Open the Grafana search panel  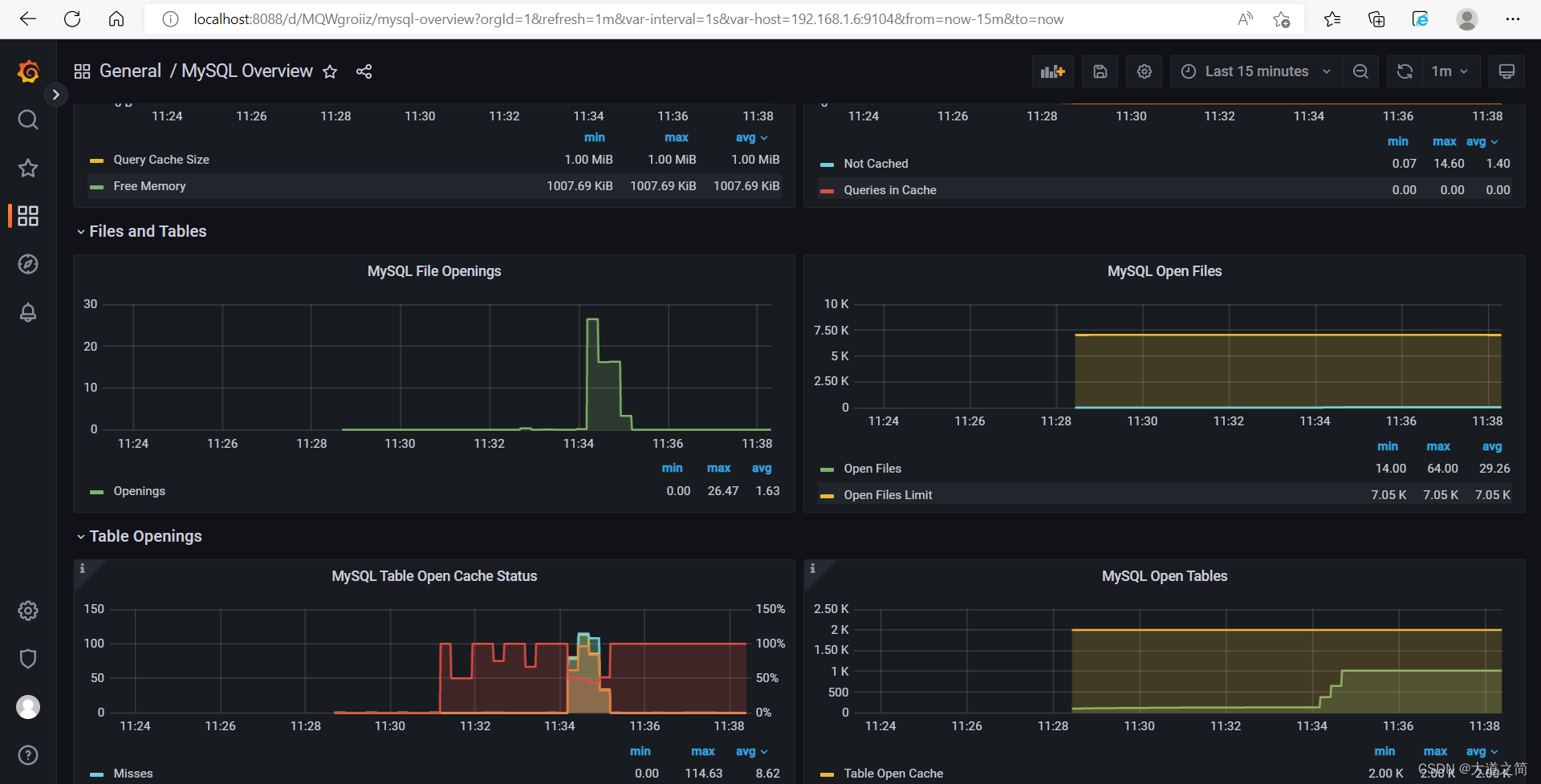pos(28,120)
